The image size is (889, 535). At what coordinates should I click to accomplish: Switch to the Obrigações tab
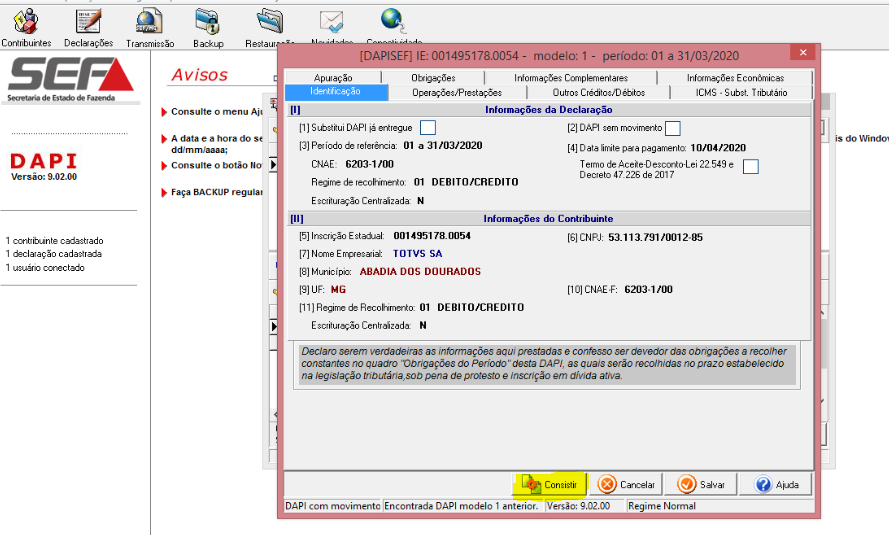point(433,78)
